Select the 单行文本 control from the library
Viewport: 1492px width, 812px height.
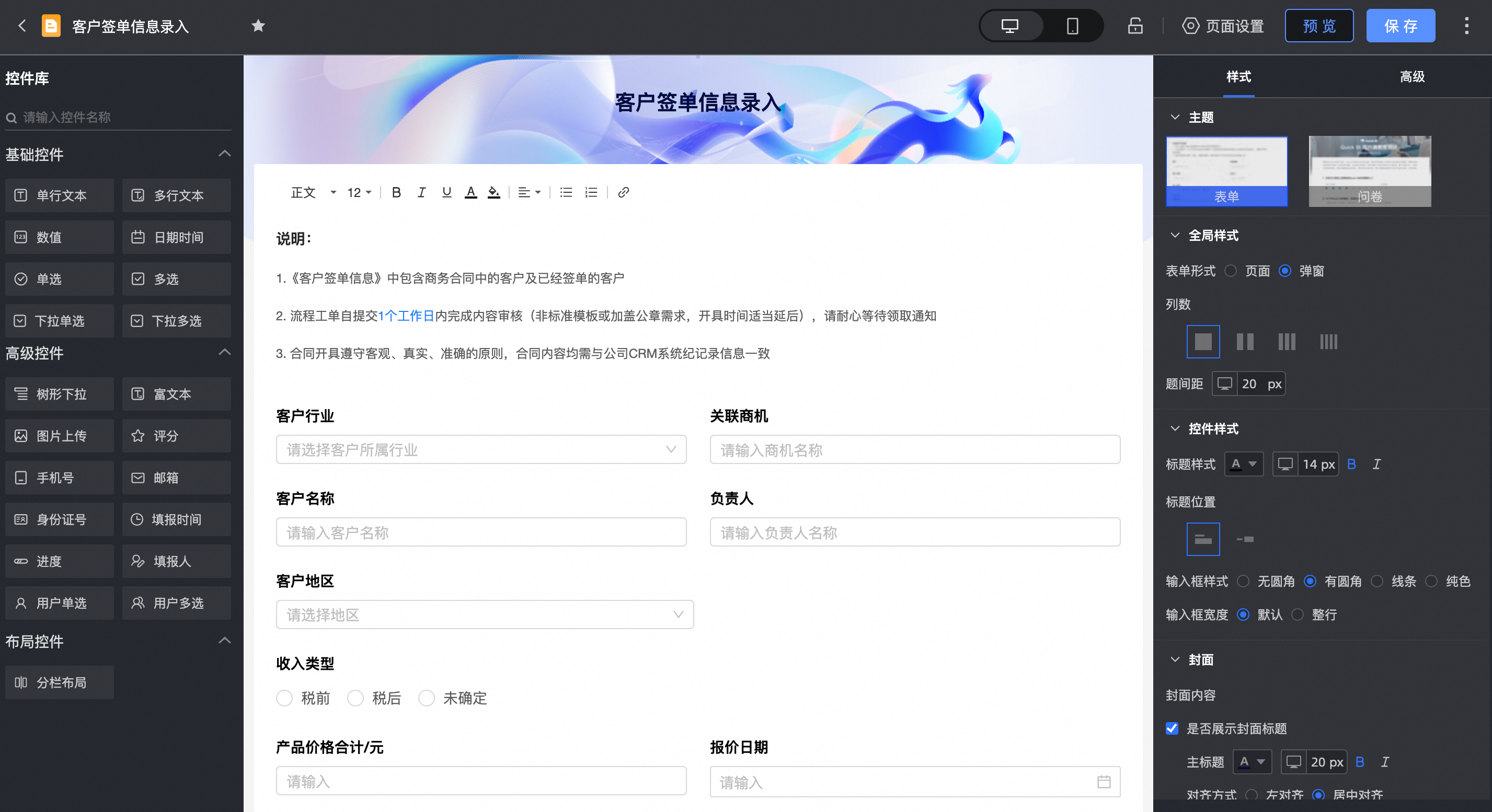click(x=59, y=195)
